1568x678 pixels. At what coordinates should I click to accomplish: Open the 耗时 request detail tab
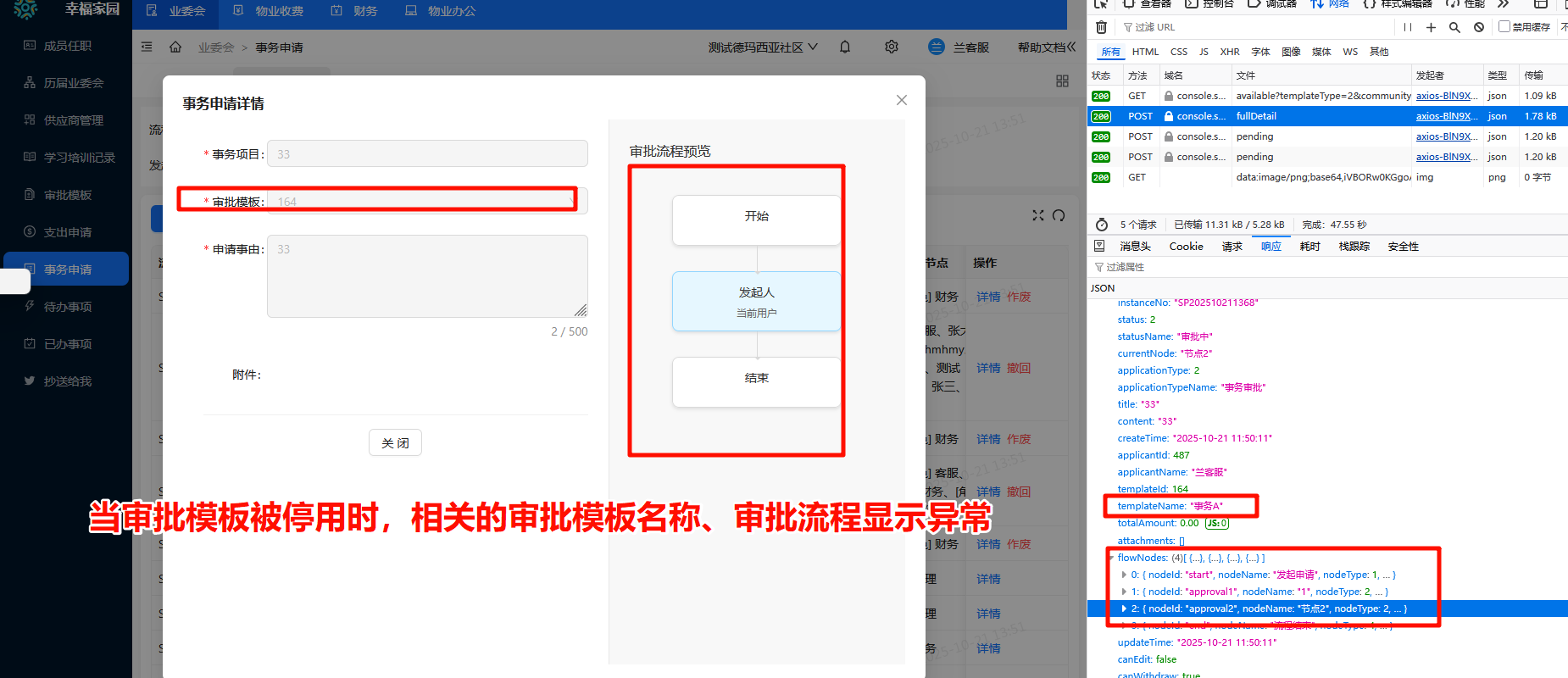pyautogui.click(x=1309, y=247)
